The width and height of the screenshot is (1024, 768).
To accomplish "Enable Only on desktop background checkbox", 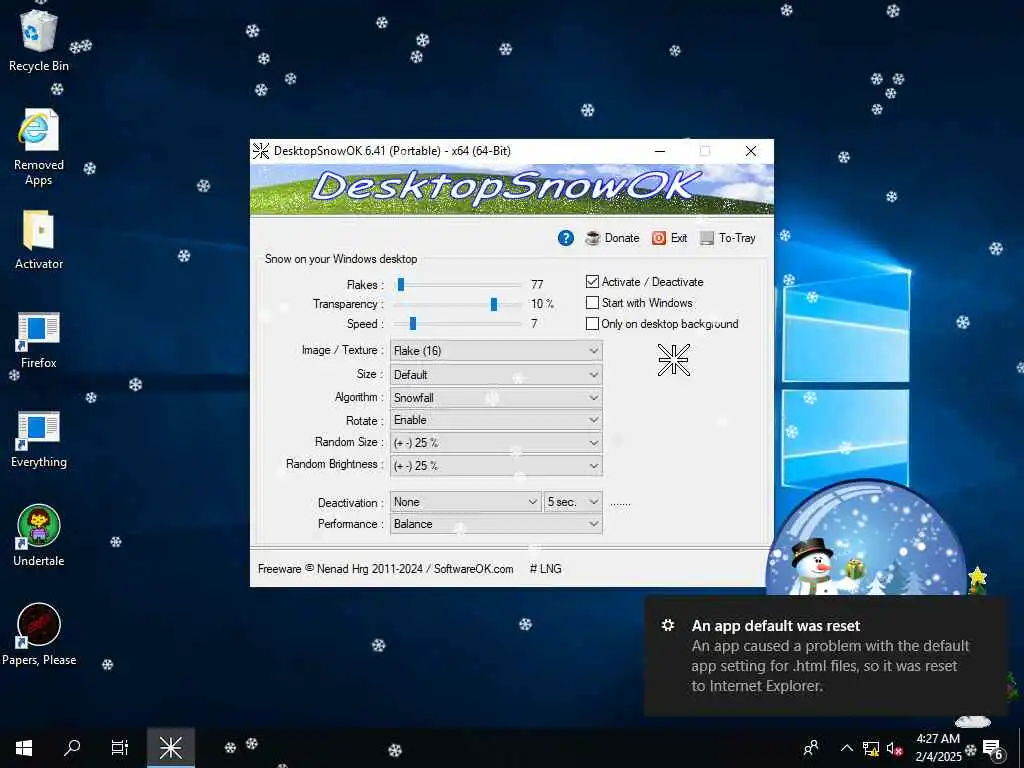I will (x=592, y=323).
